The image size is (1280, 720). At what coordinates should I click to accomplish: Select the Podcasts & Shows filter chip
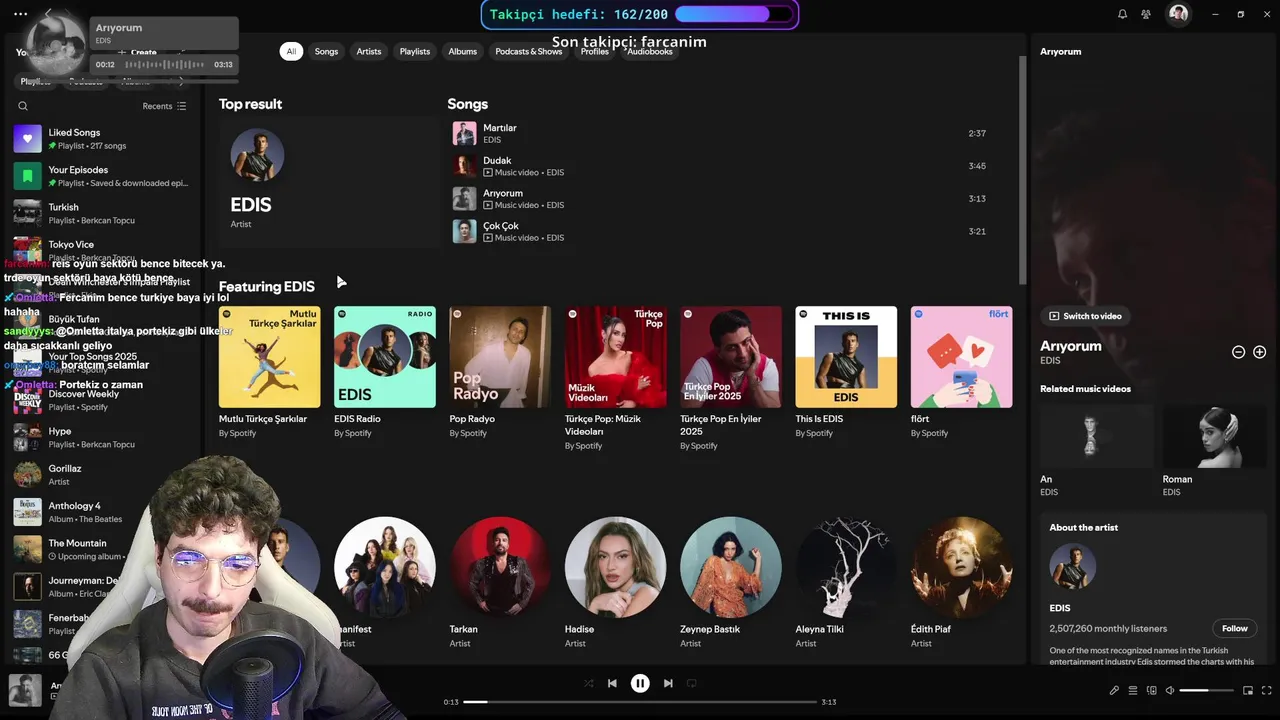click(x=529, y=51)
